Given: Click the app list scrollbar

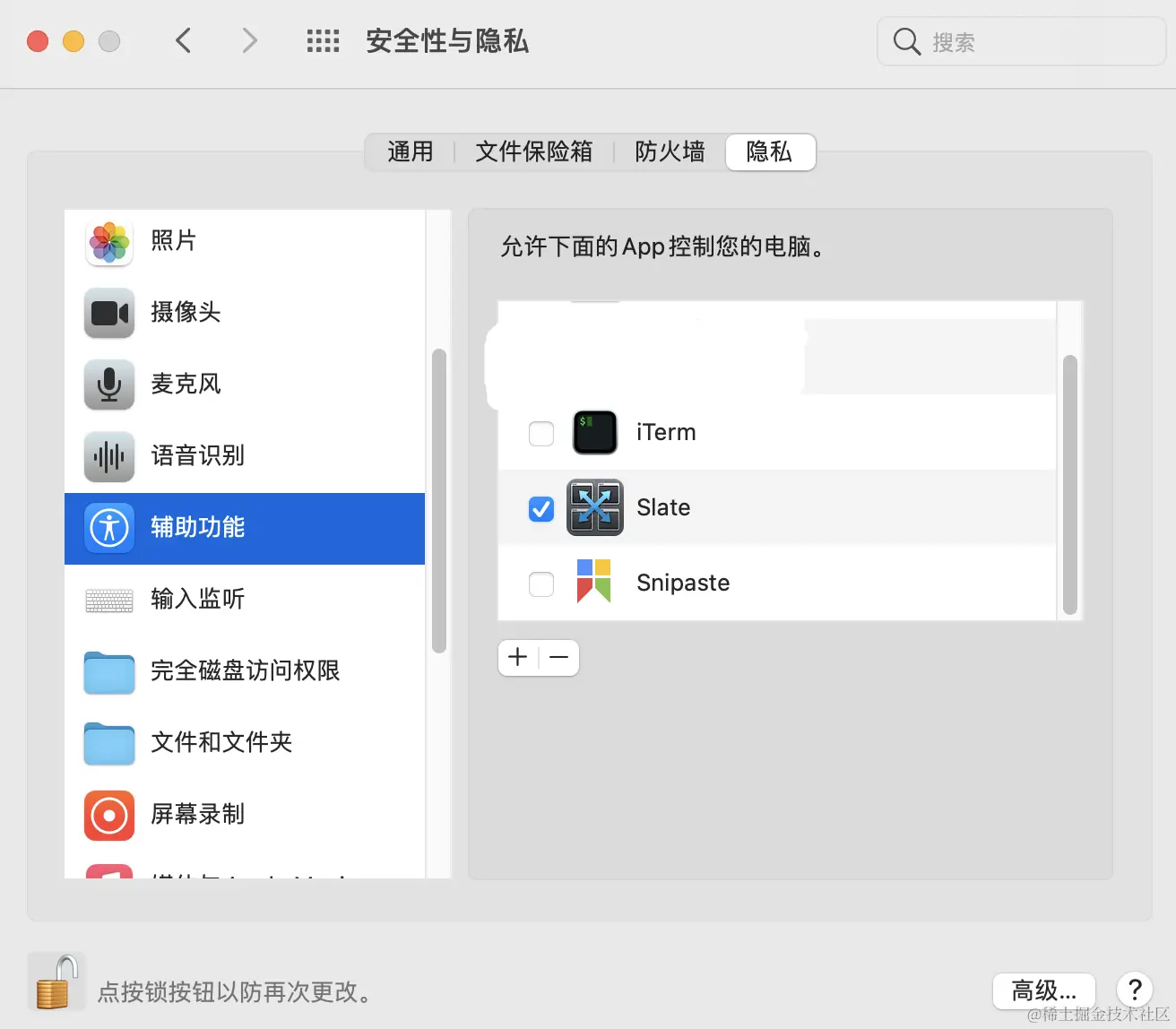Looking at the screenshot, I should pos(1070,485).
